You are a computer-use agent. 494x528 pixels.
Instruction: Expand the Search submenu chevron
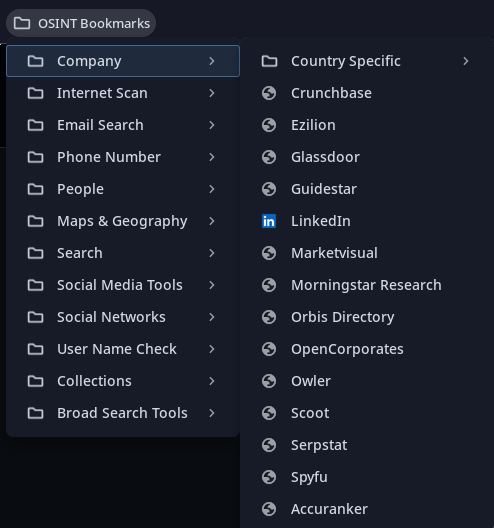[212, 253]
